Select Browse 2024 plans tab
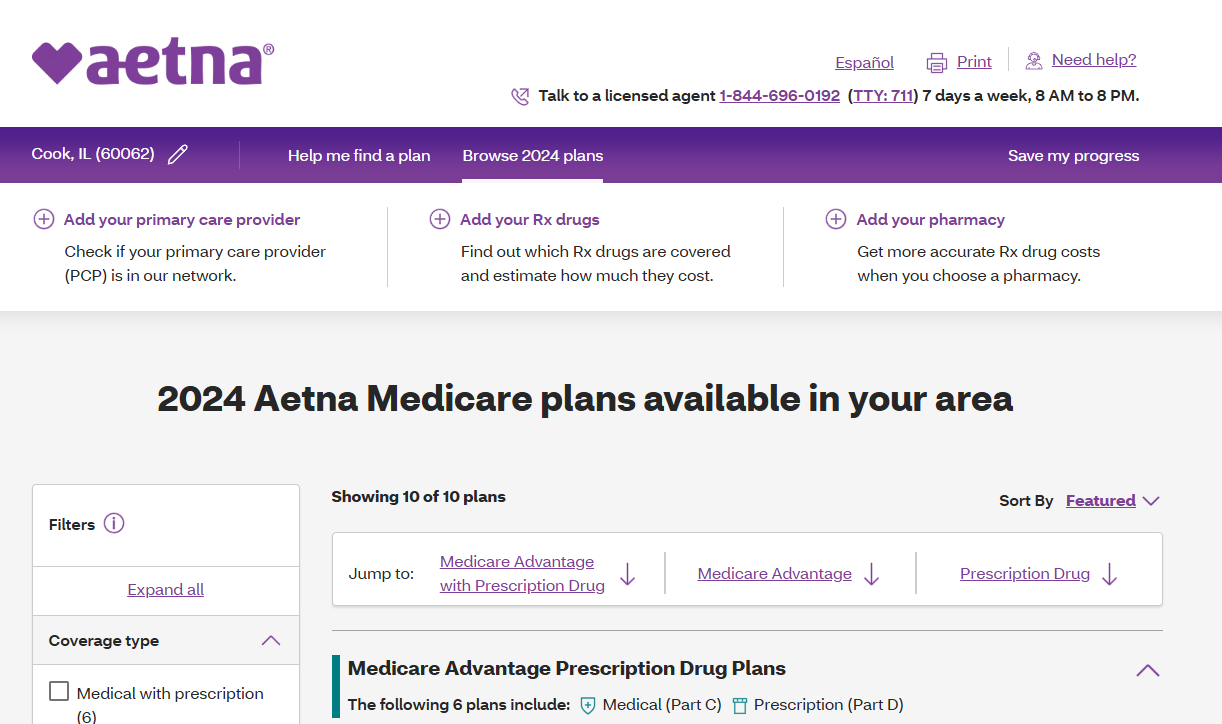This screenshot has height=724, width=1222. 533,155
